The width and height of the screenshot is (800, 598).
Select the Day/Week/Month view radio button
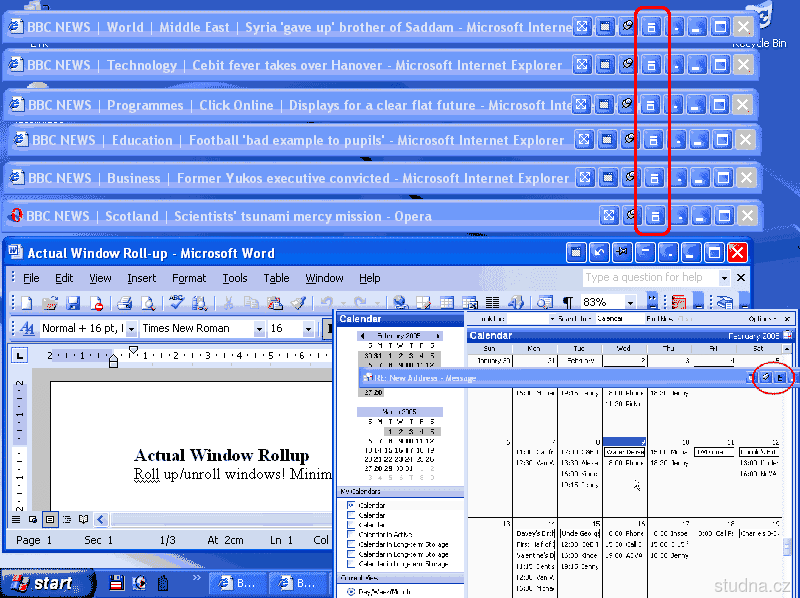(351, 592)
